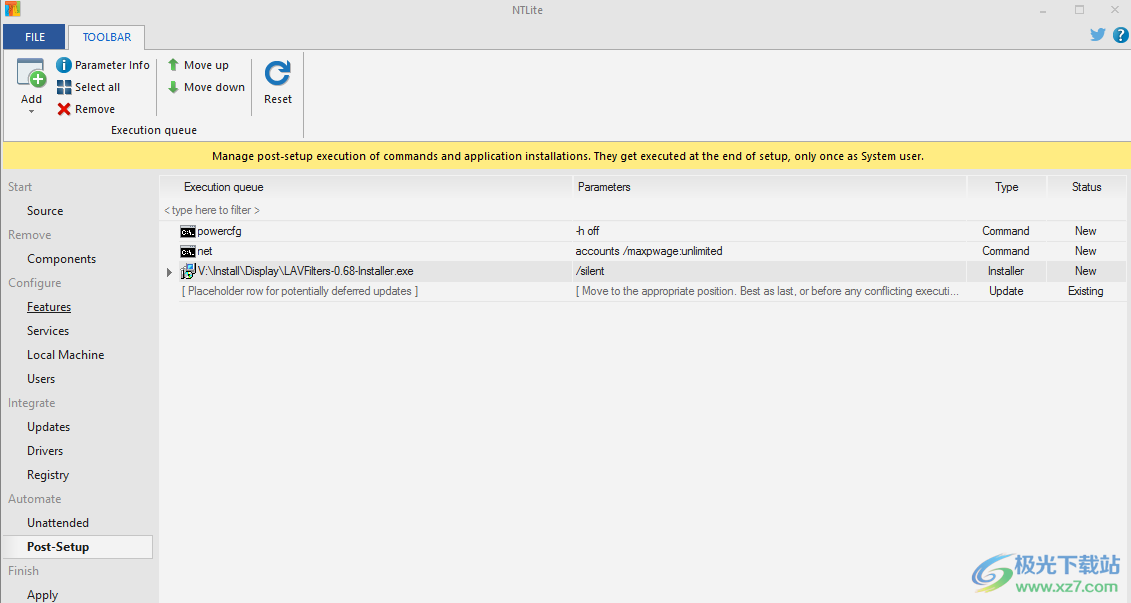Click the Update type cell
This screenshot has height=603, width=1131.
click(1006, 291)
